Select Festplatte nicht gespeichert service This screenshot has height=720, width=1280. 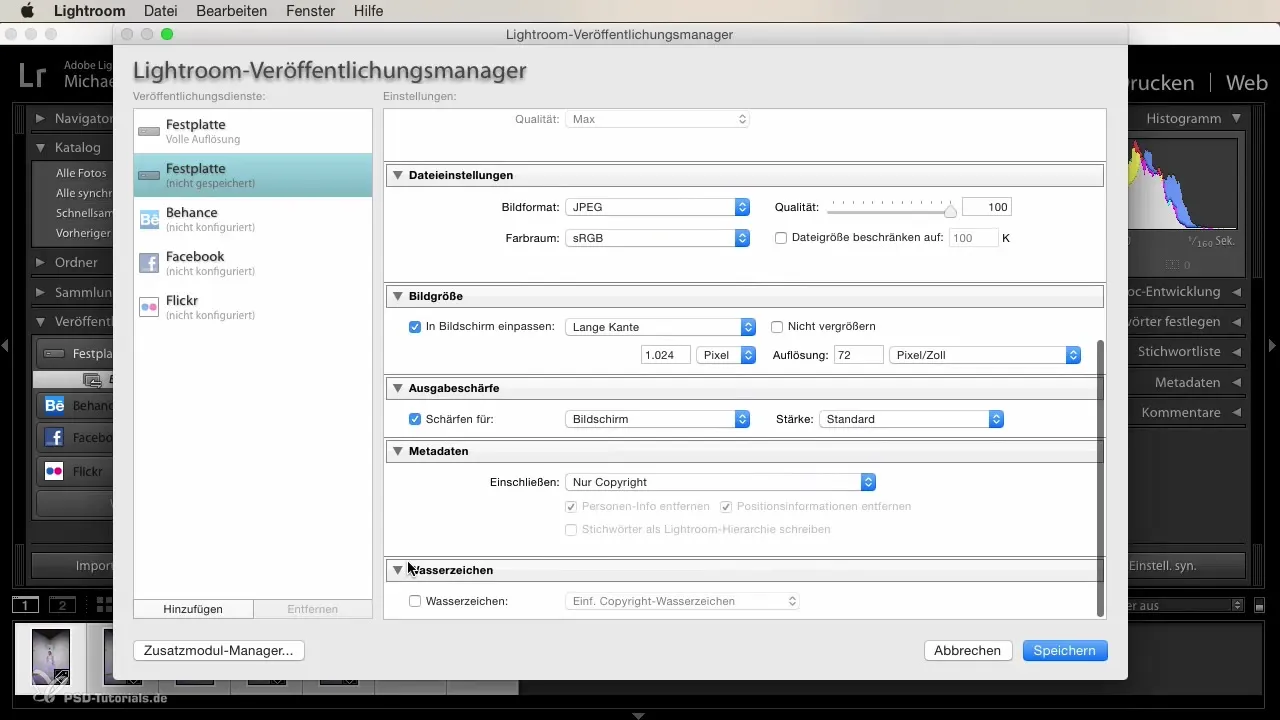coord(253,175)
